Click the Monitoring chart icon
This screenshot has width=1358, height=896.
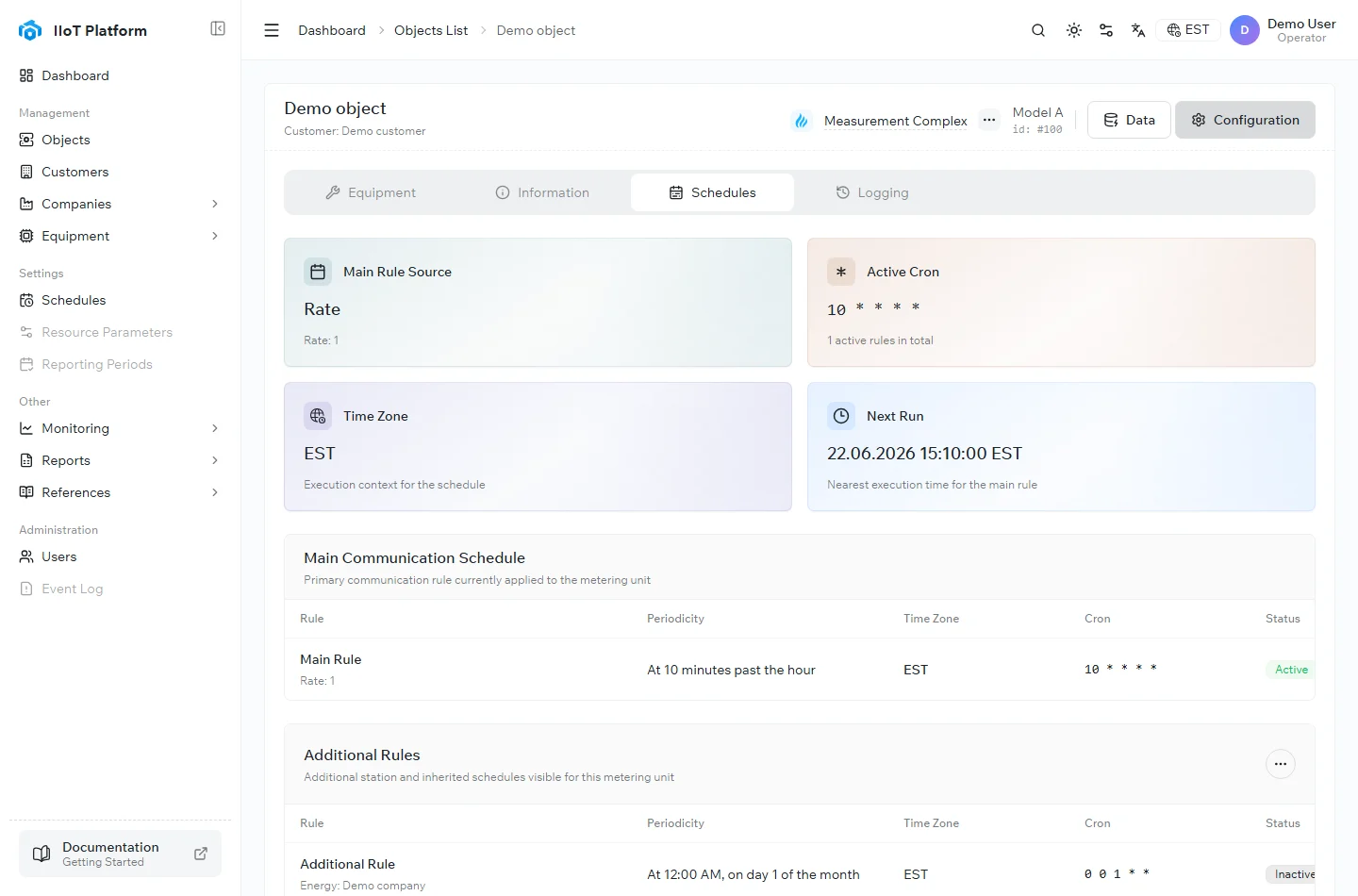(x=26, y=428)
